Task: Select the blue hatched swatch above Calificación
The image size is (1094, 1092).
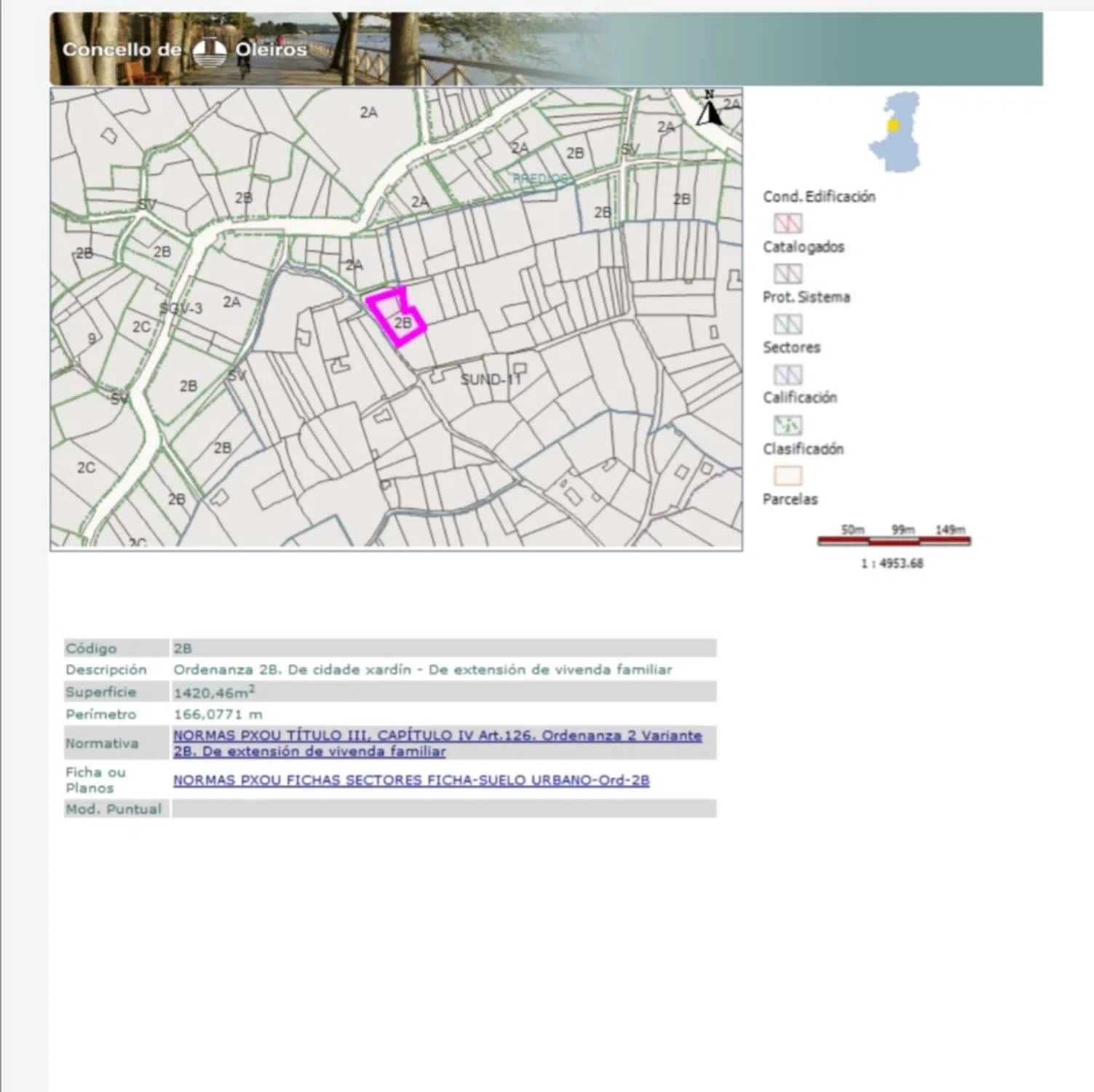Action: [x=788, y=375]
